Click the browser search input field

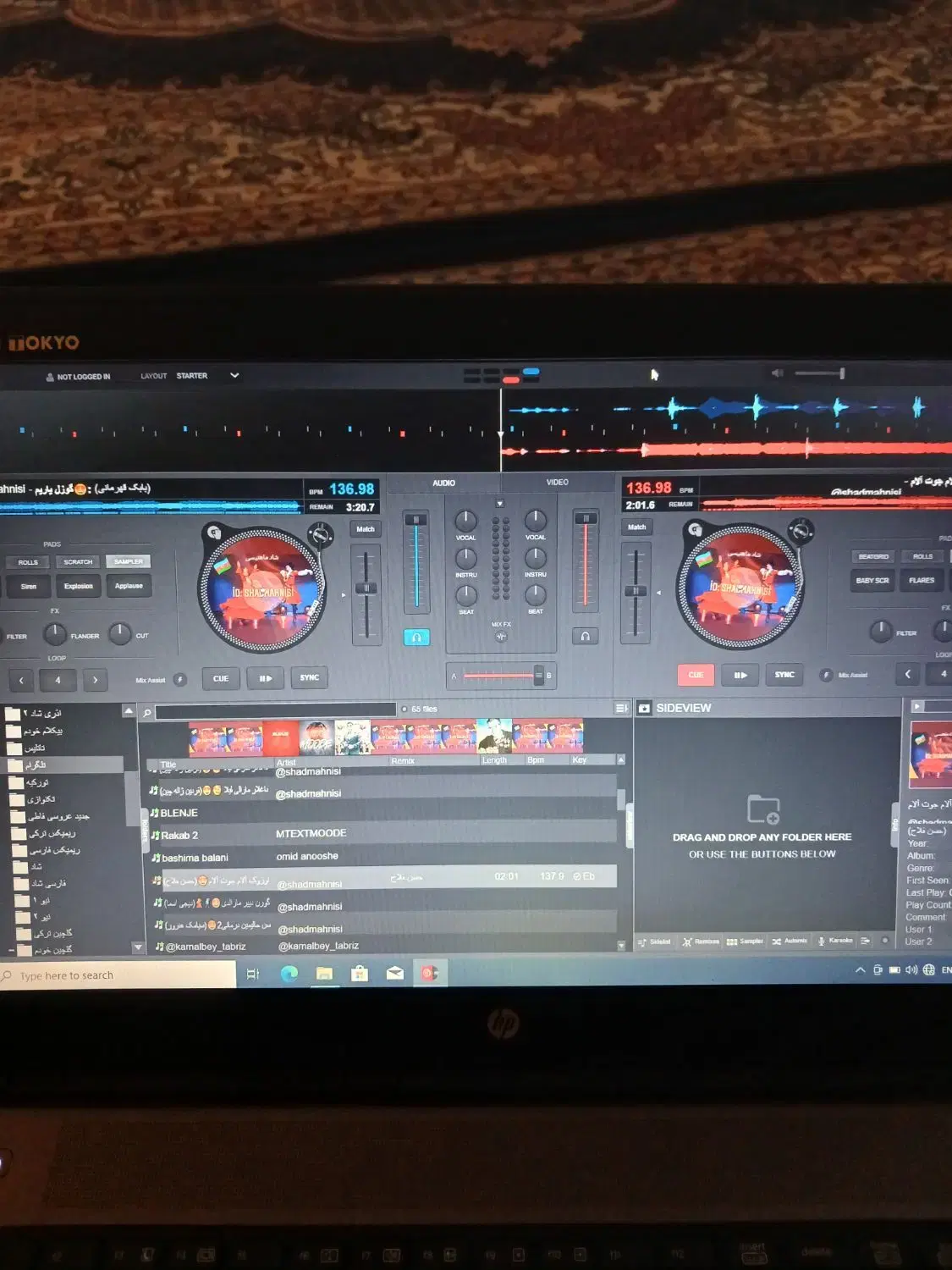[276, 710]
